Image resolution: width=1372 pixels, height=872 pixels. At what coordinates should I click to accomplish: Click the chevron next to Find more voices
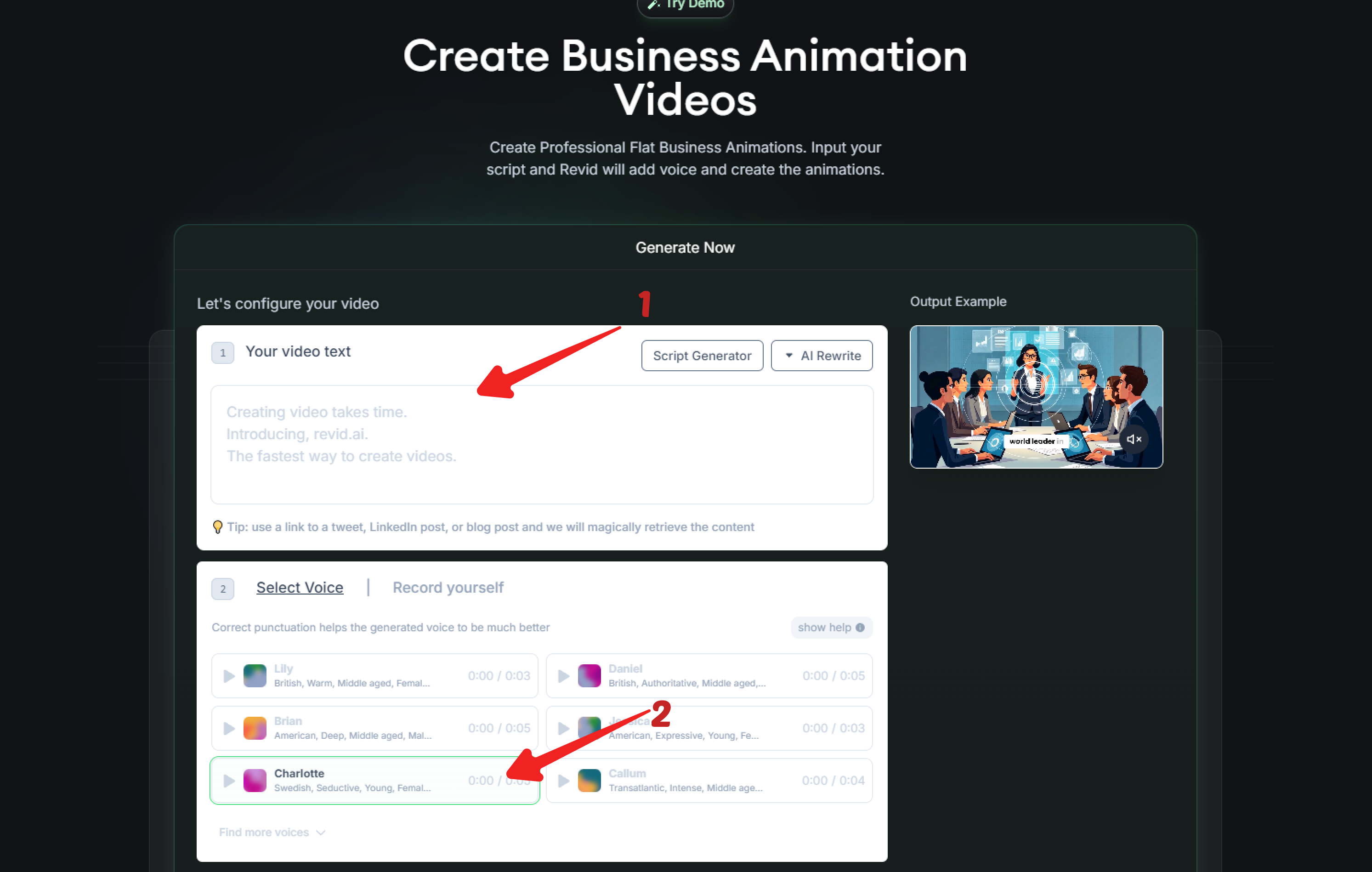pos(321,832)
